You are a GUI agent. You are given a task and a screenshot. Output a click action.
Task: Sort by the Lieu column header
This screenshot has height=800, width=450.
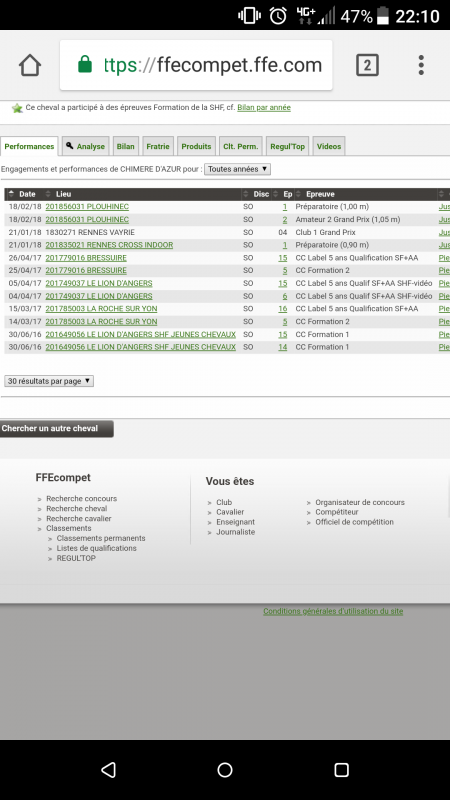(x=63, y=194)
